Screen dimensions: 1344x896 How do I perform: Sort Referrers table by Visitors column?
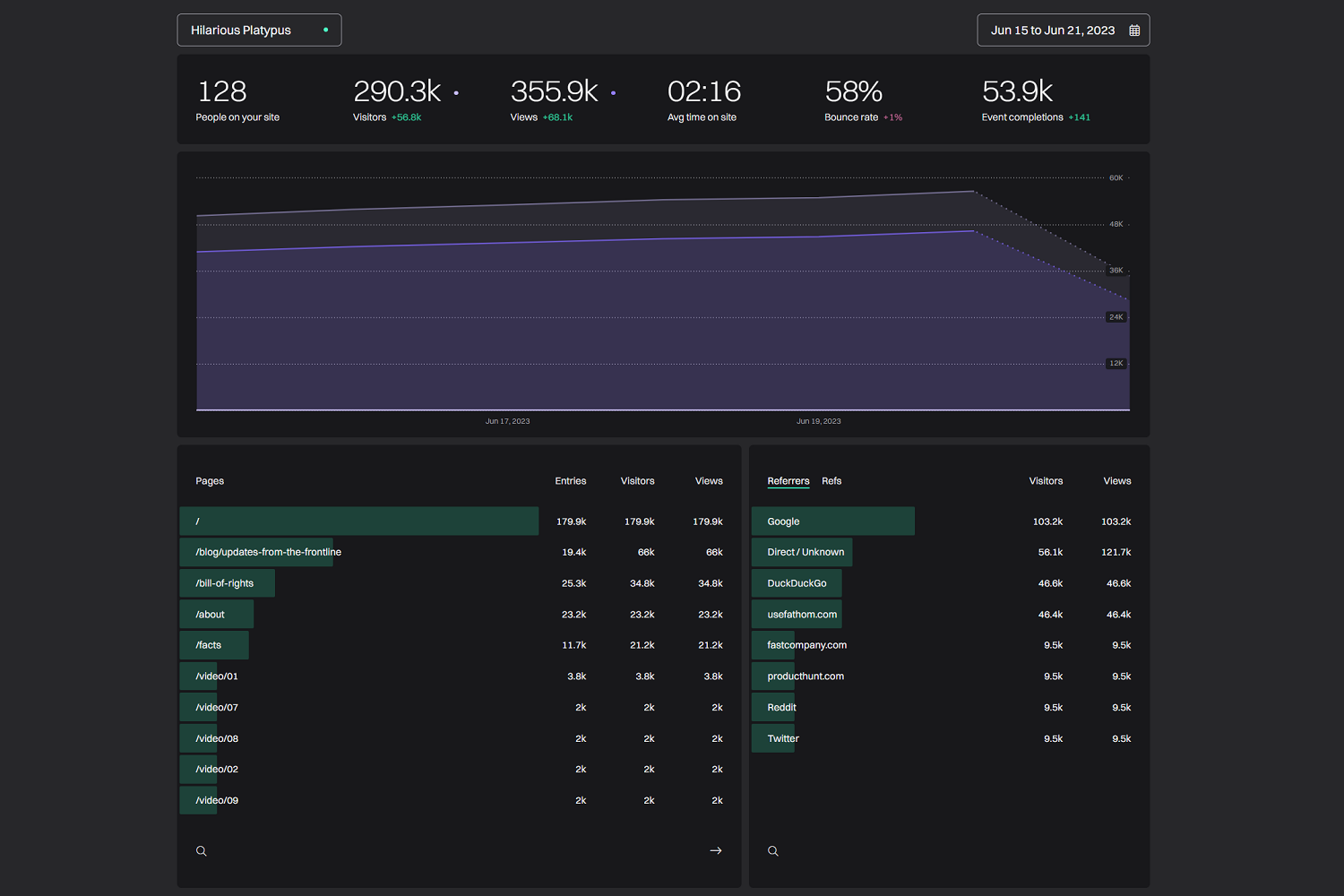(x=1046, y=481)
